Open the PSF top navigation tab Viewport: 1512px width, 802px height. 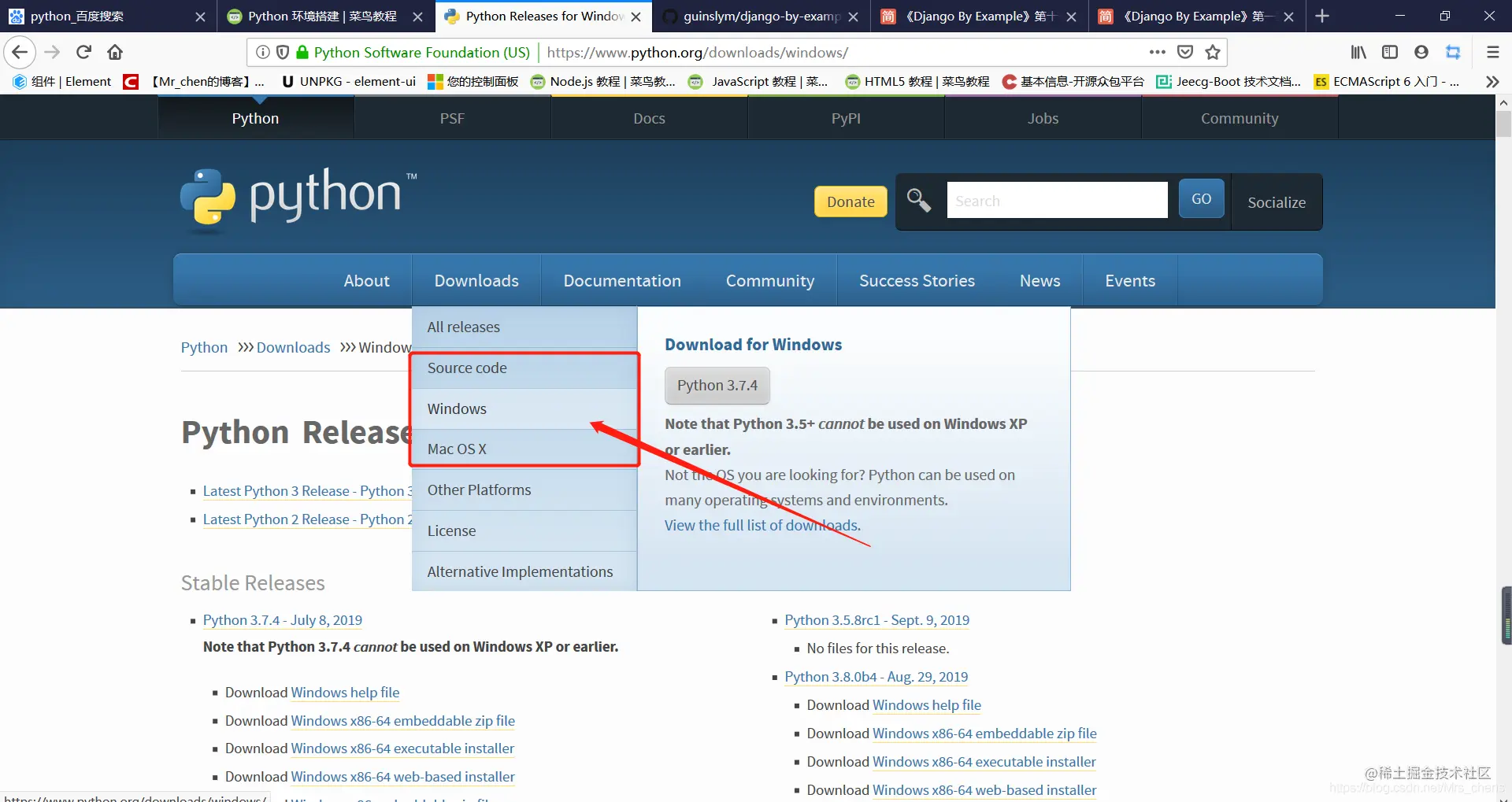point(452,118)
